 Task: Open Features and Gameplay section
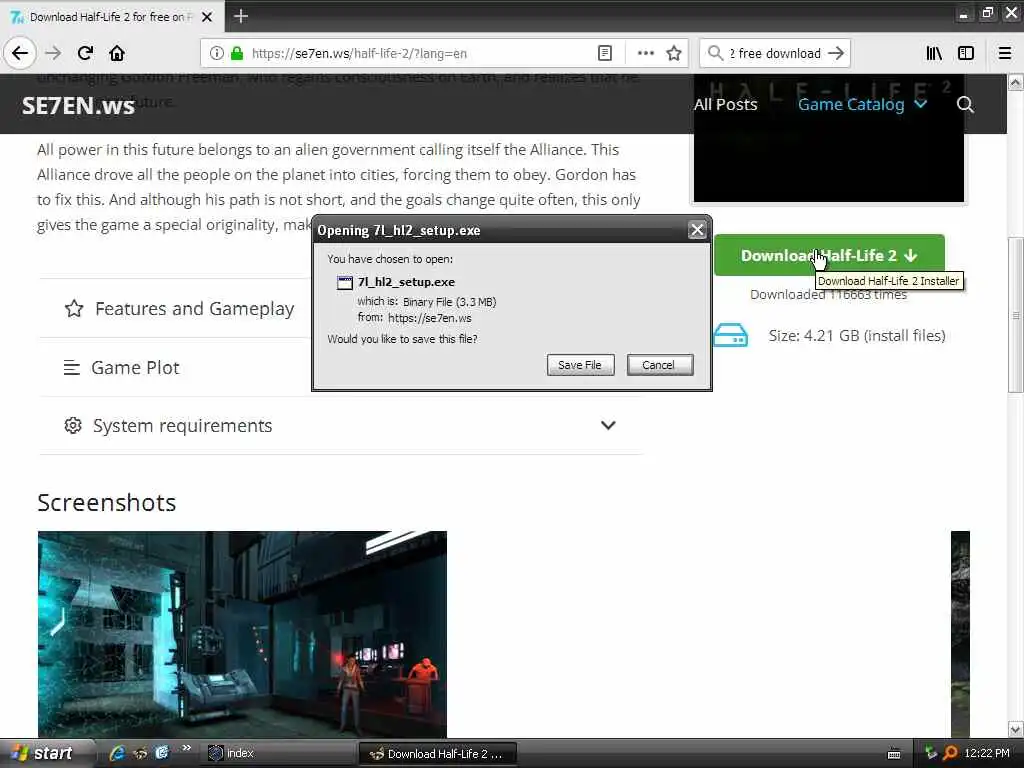coord(195,308)
